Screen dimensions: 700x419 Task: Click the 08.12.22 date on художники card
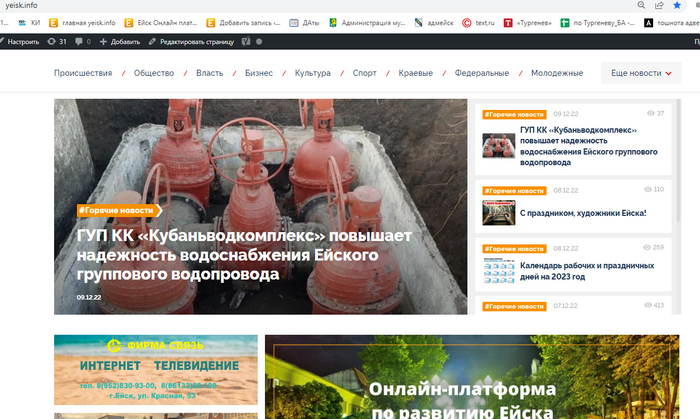[566, 191]
